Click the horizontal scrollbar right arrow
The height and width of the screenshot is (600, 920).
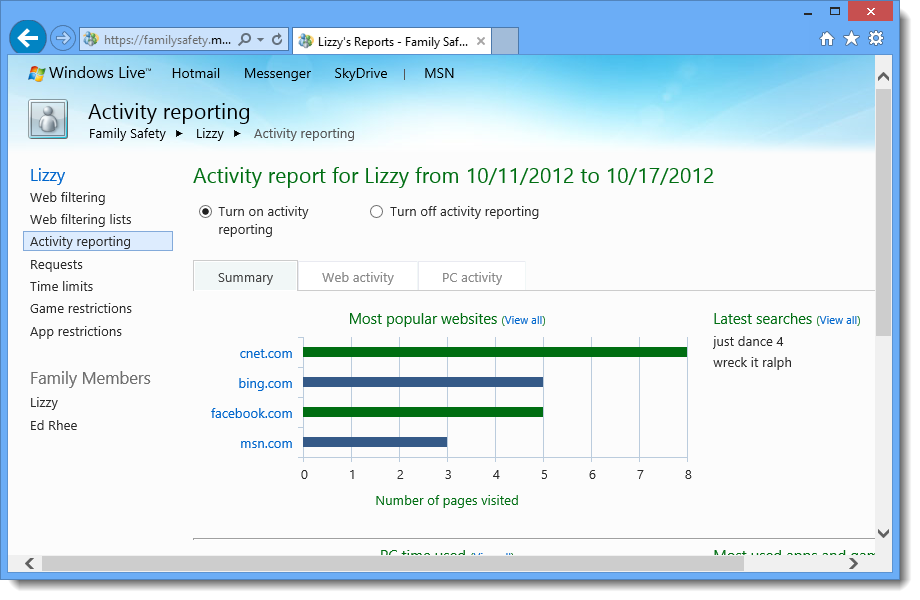pos(853,564)
